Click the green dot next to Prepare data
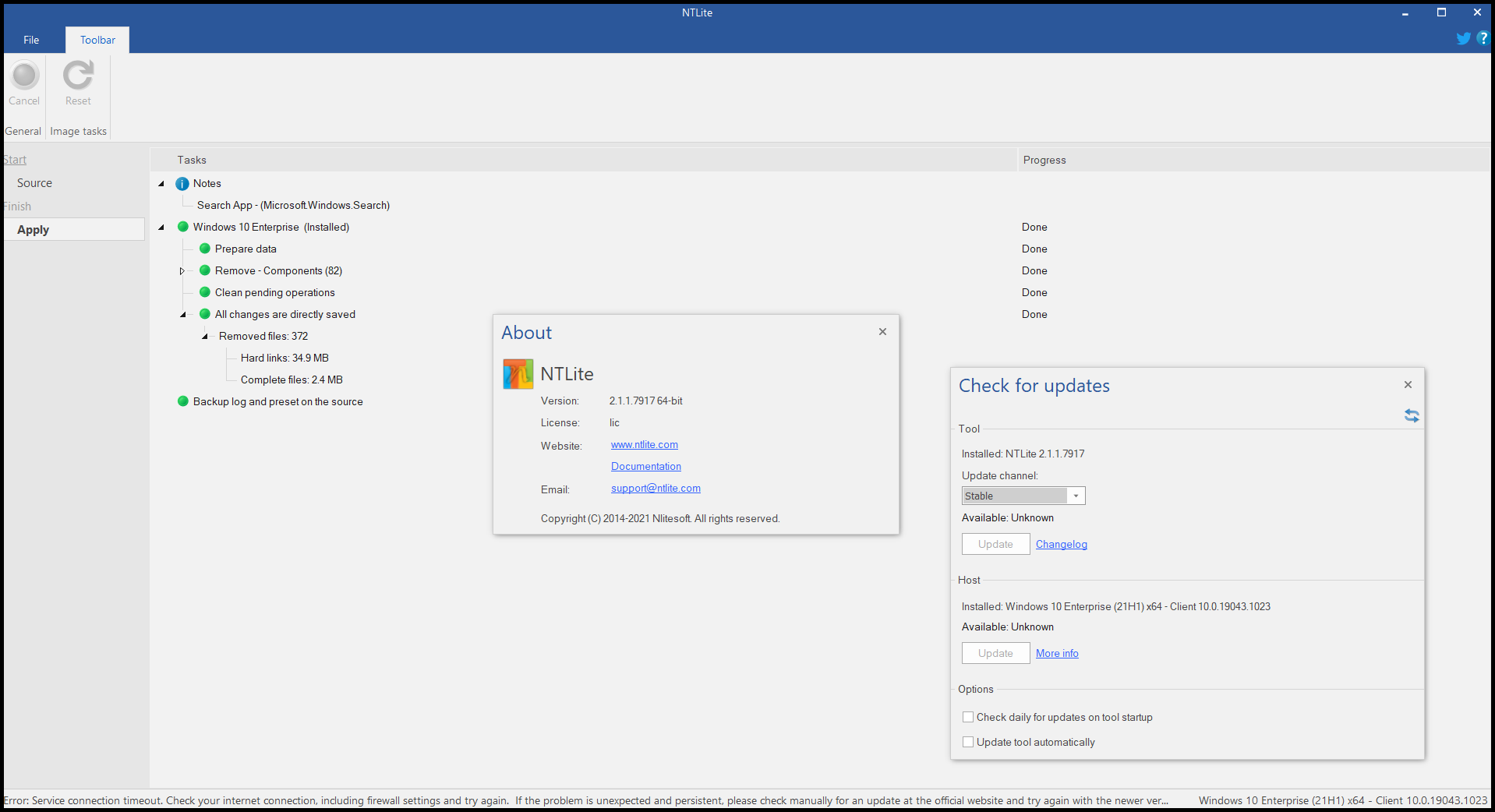The height and width of the screenshot is (812, 1495). (x=205, y=249)
